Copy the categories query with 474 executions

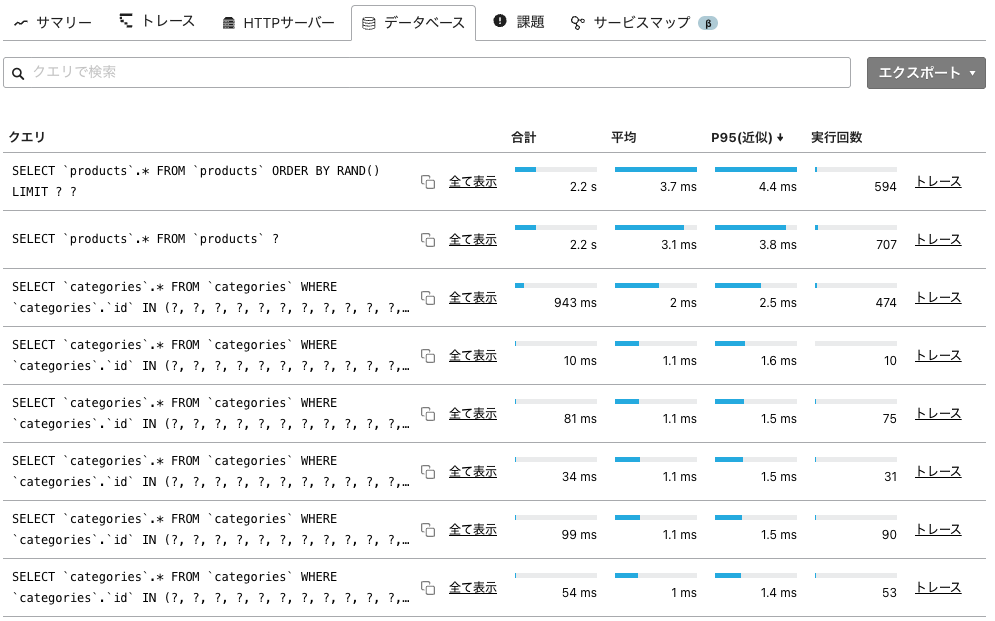[428, 298]
